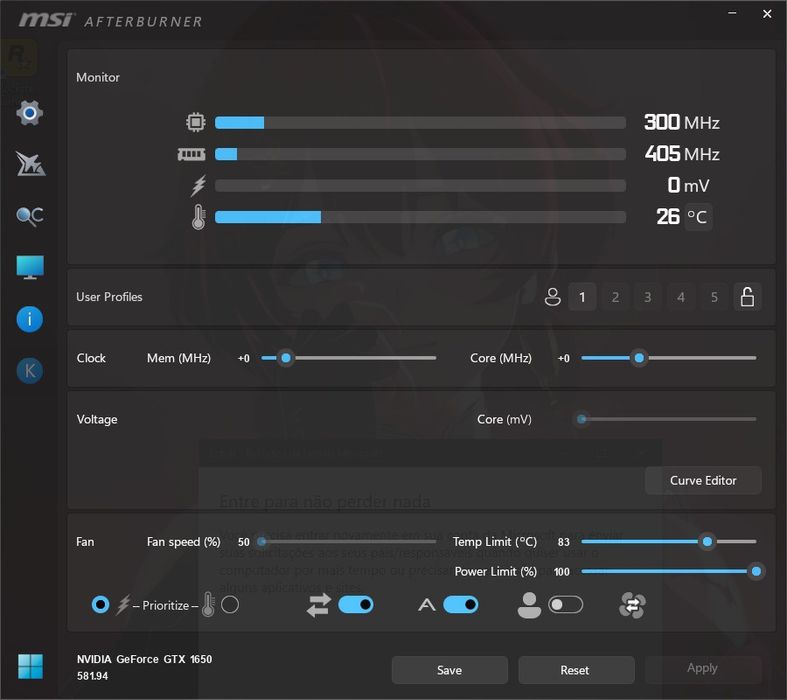Select Prioritize temperature radio button

(x=230, y=605)
